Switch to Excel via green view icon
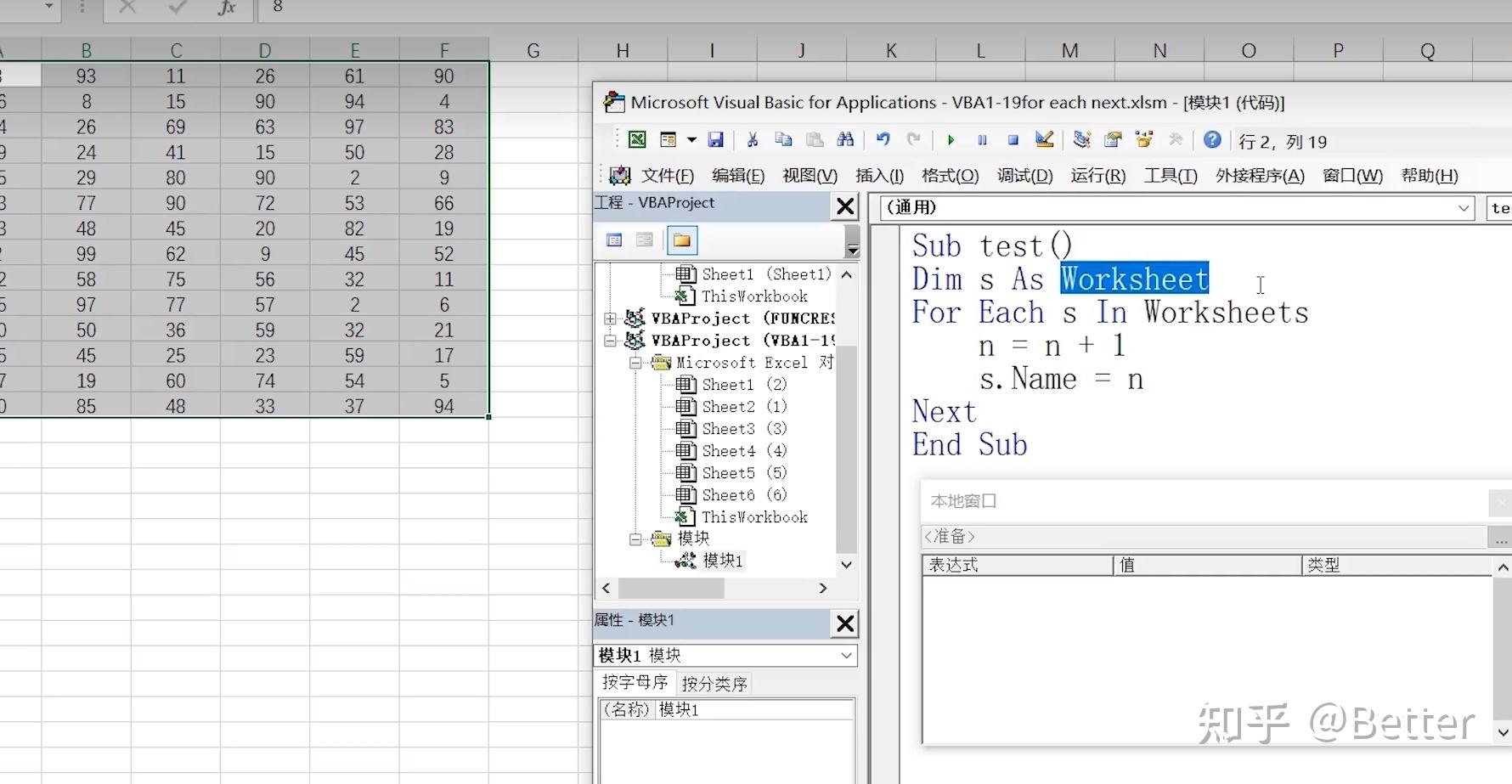 click(x=636, y=140)
